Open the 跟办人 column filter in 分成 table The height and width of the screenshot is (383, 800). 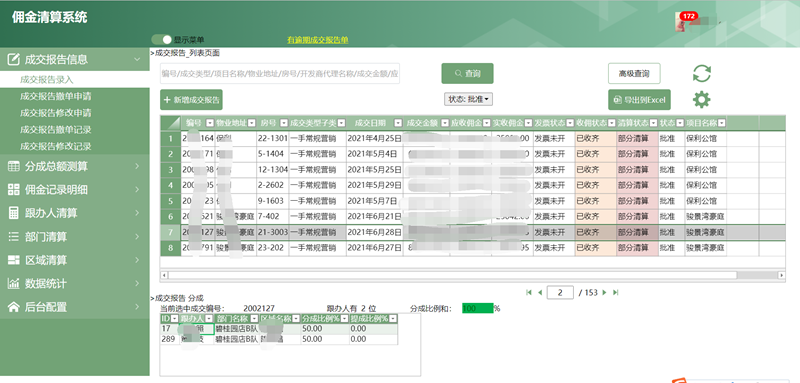pos(209,319)
